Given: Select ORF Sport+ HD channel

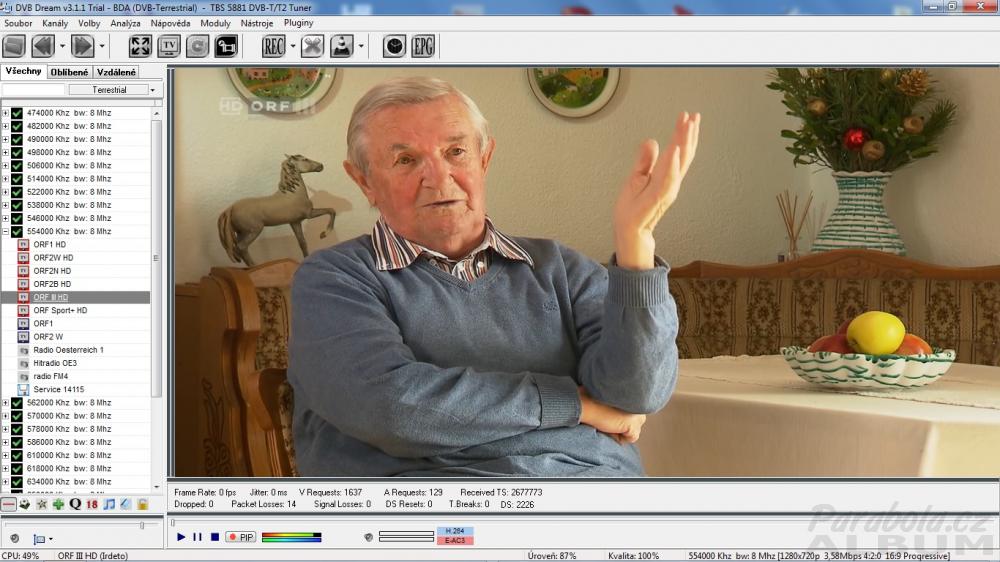Looking at the screenshot, I should pos(60,310).
